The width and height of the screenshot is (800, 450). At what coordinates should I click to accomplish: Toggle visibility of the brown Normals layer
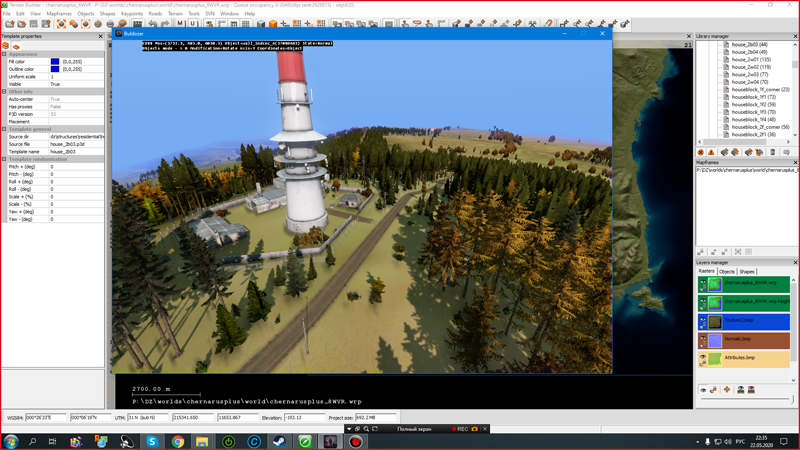point(703,340)
